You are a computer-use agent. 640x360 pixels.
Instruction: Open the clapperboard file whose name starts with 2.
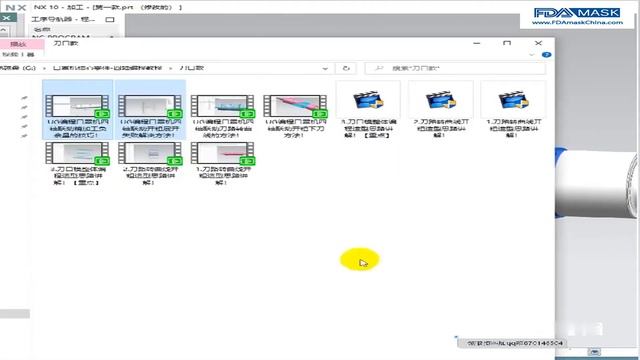click(441, 100)
